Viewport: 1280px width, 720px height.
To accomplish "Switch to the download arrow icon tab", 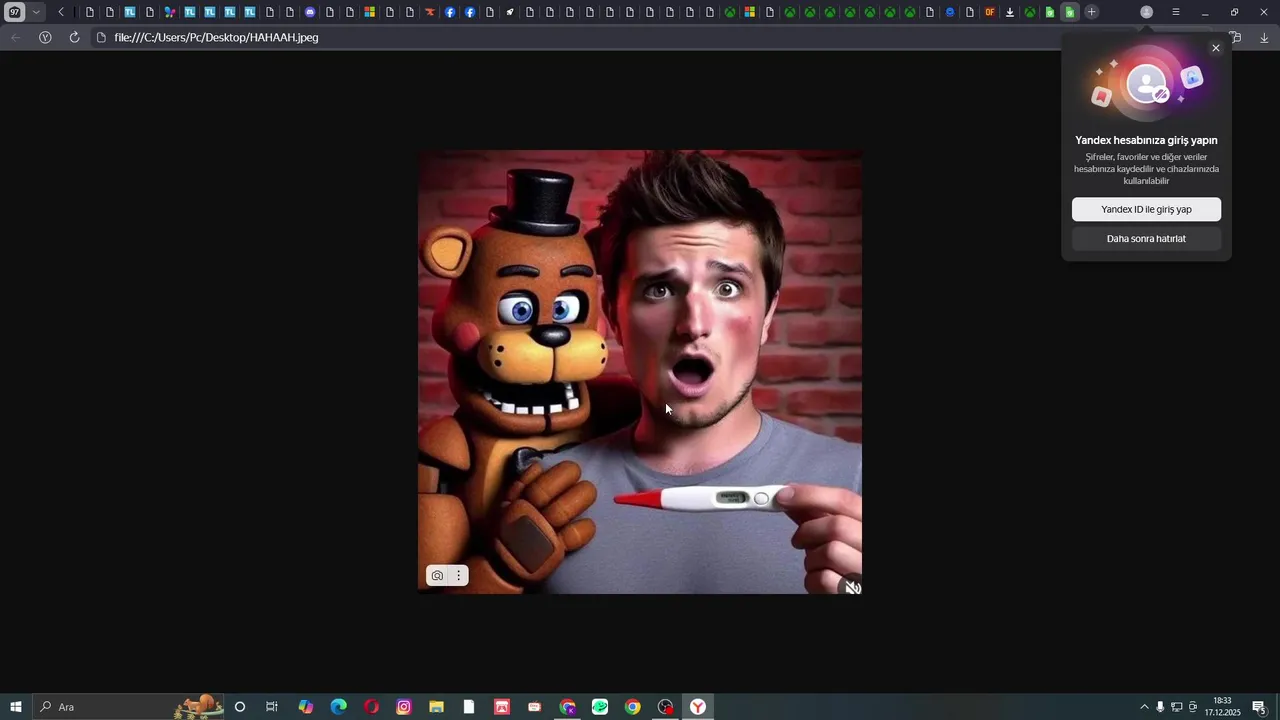I will pyautogui.click(x=1010, y=12).
